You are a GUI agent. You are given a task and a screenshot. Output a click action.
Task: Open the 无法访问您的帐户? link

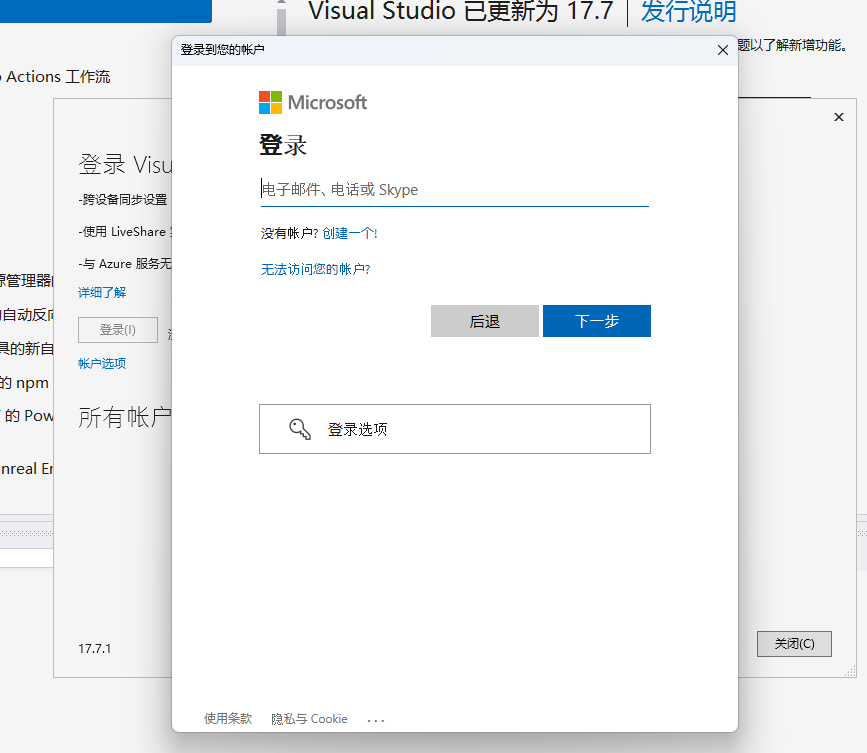pos(315,269)
